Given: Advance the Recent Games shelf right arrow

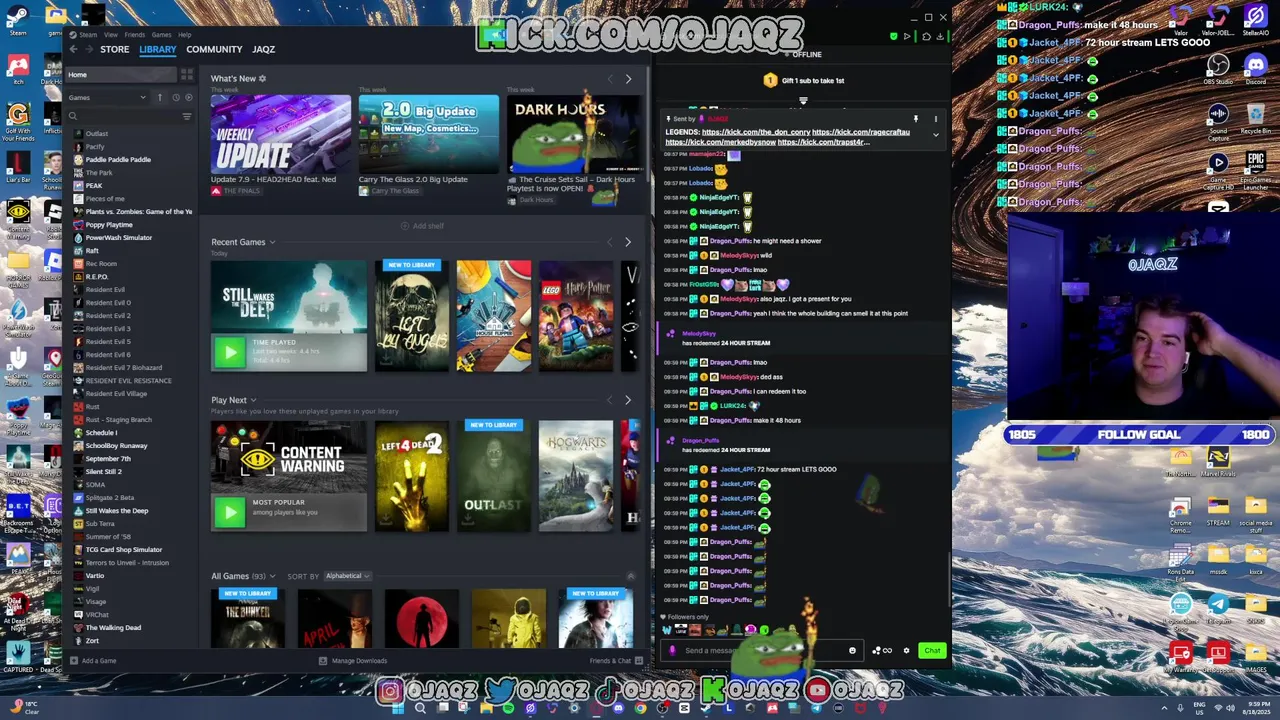Looking at the screenshot, I should click(x=628, y=242).
